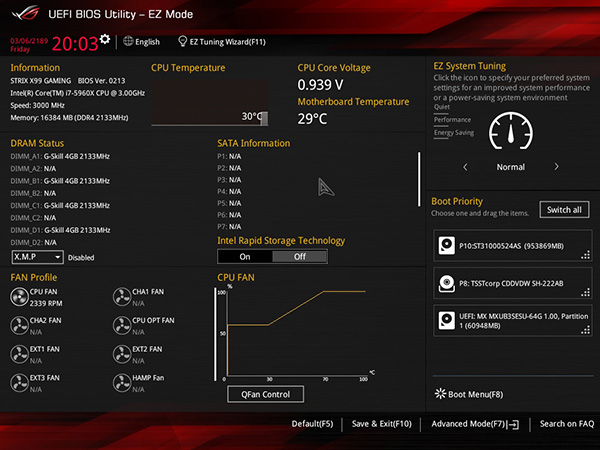
Task: Click DIMM_D1 G-Skill 4GB 2133MHz row
Action: (60, 230)
